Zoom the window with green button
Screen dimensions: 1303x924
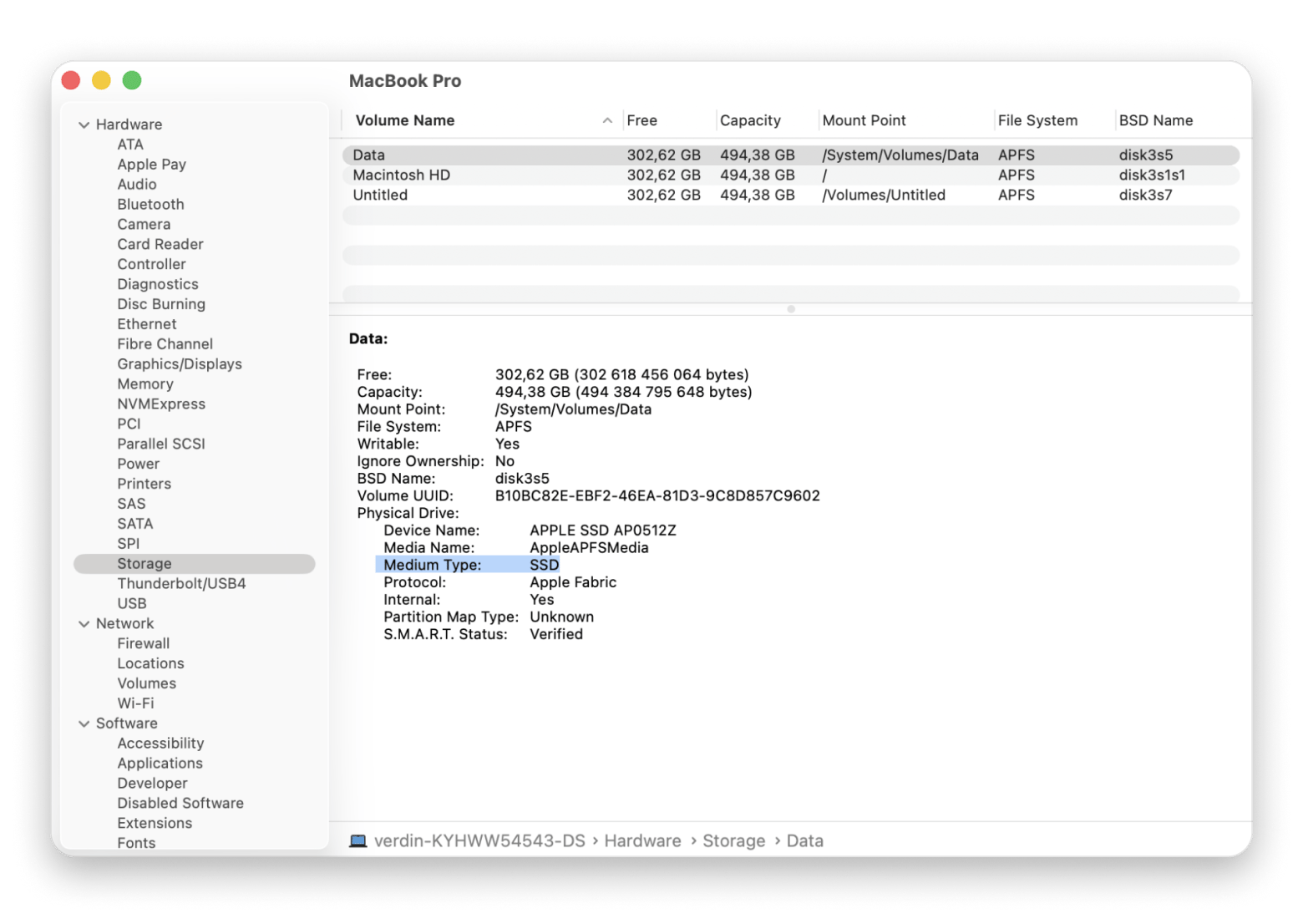click(132, 80)
